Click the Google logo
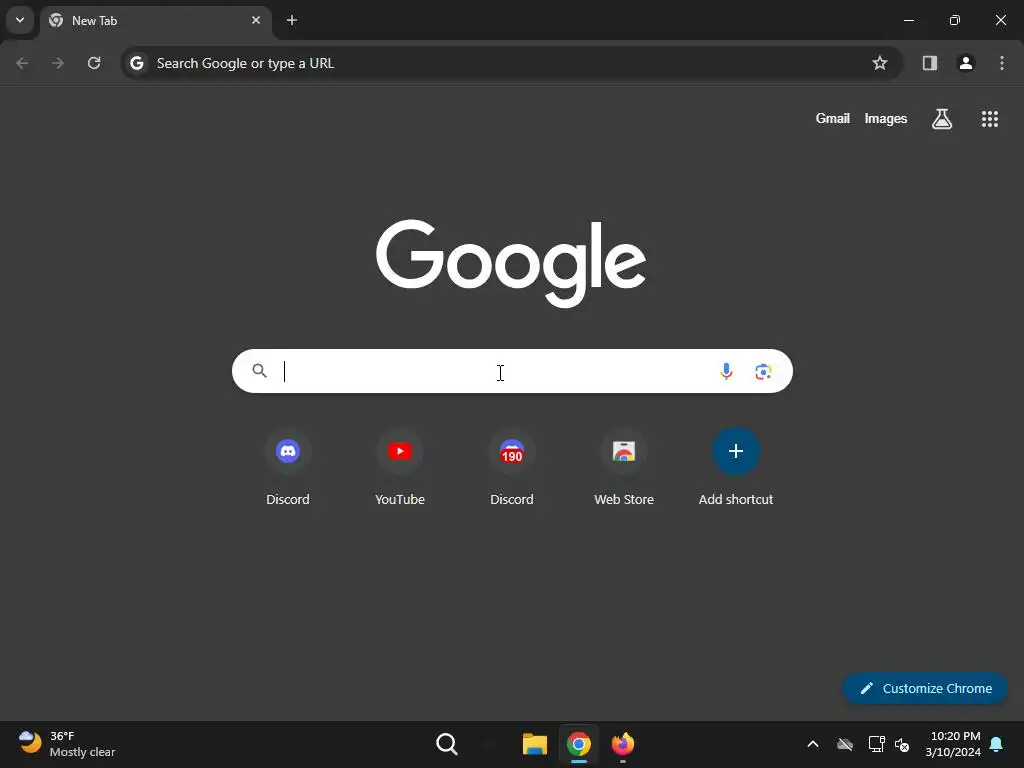Viewport: 1024px width, 768px height. (511, 263)
